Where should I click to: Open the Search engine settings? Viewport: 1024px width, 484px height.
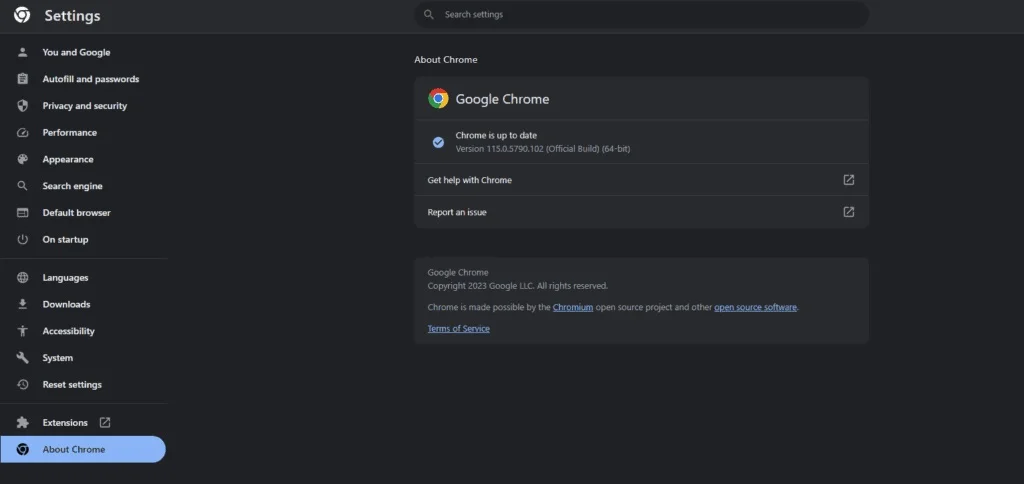click(72, 186)
